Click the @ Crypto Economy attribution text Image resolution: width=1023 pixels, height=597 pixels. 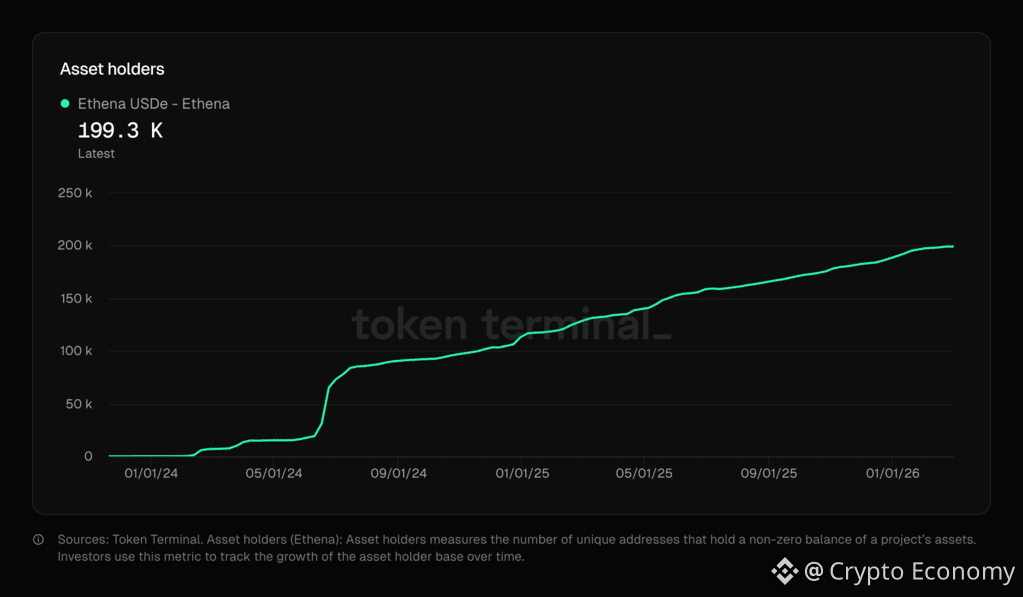click(909, 571)
